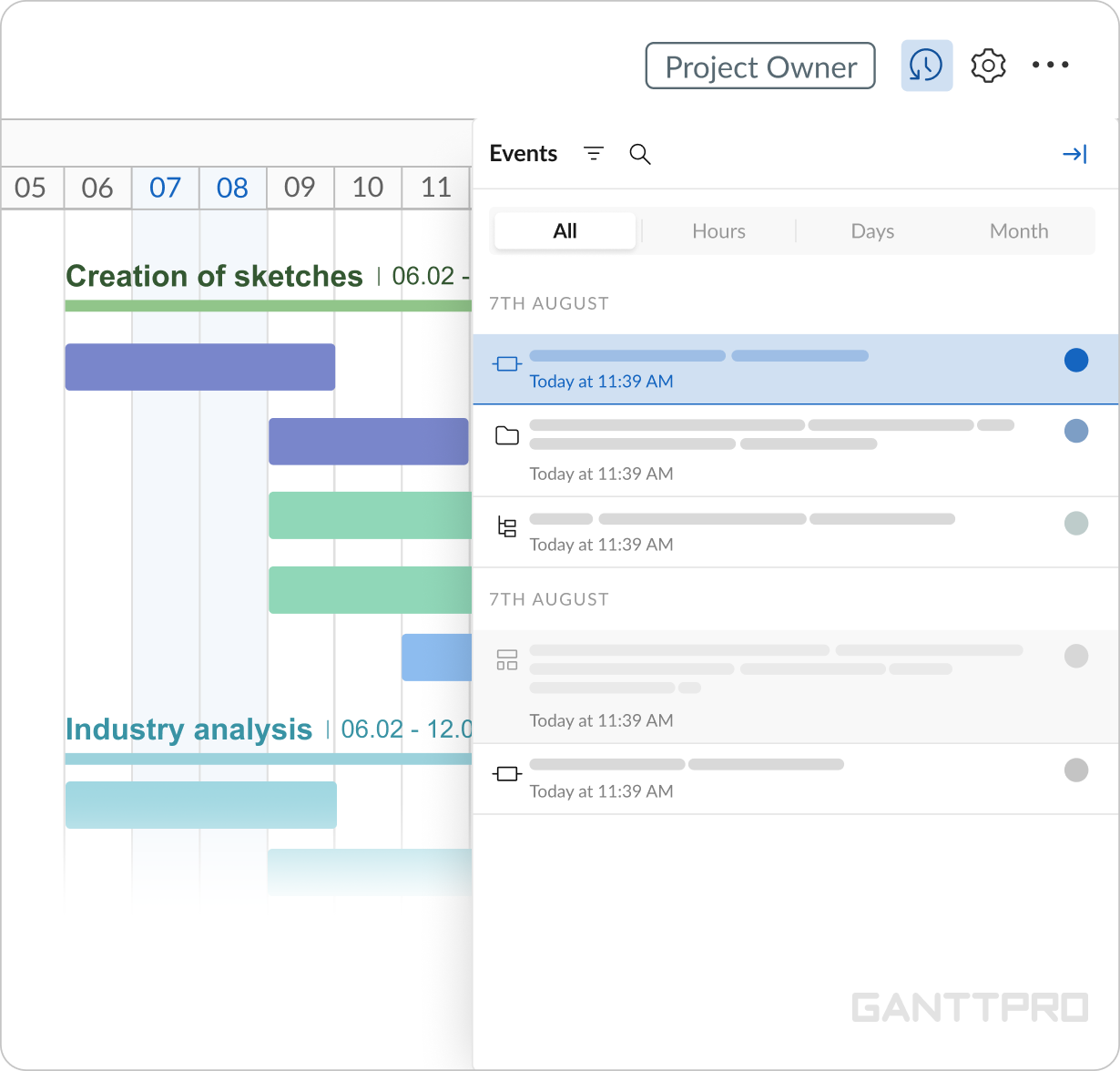
Task: Click the Project Owner button
Action: (760, 66)
